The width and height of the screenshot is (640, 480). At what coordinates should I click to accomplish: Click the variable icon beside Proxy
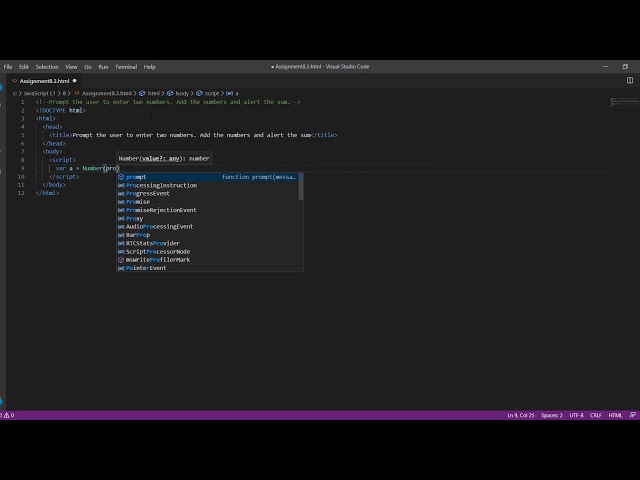[121, 218]
